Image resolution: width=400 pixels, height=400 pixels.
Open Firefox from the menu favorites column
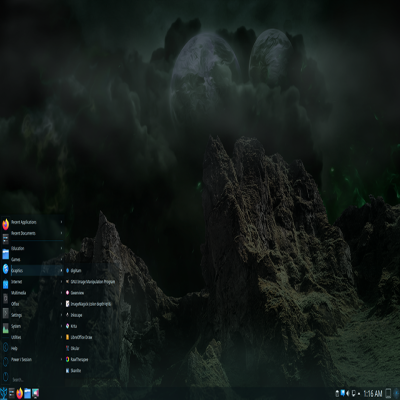coord(5,224)
